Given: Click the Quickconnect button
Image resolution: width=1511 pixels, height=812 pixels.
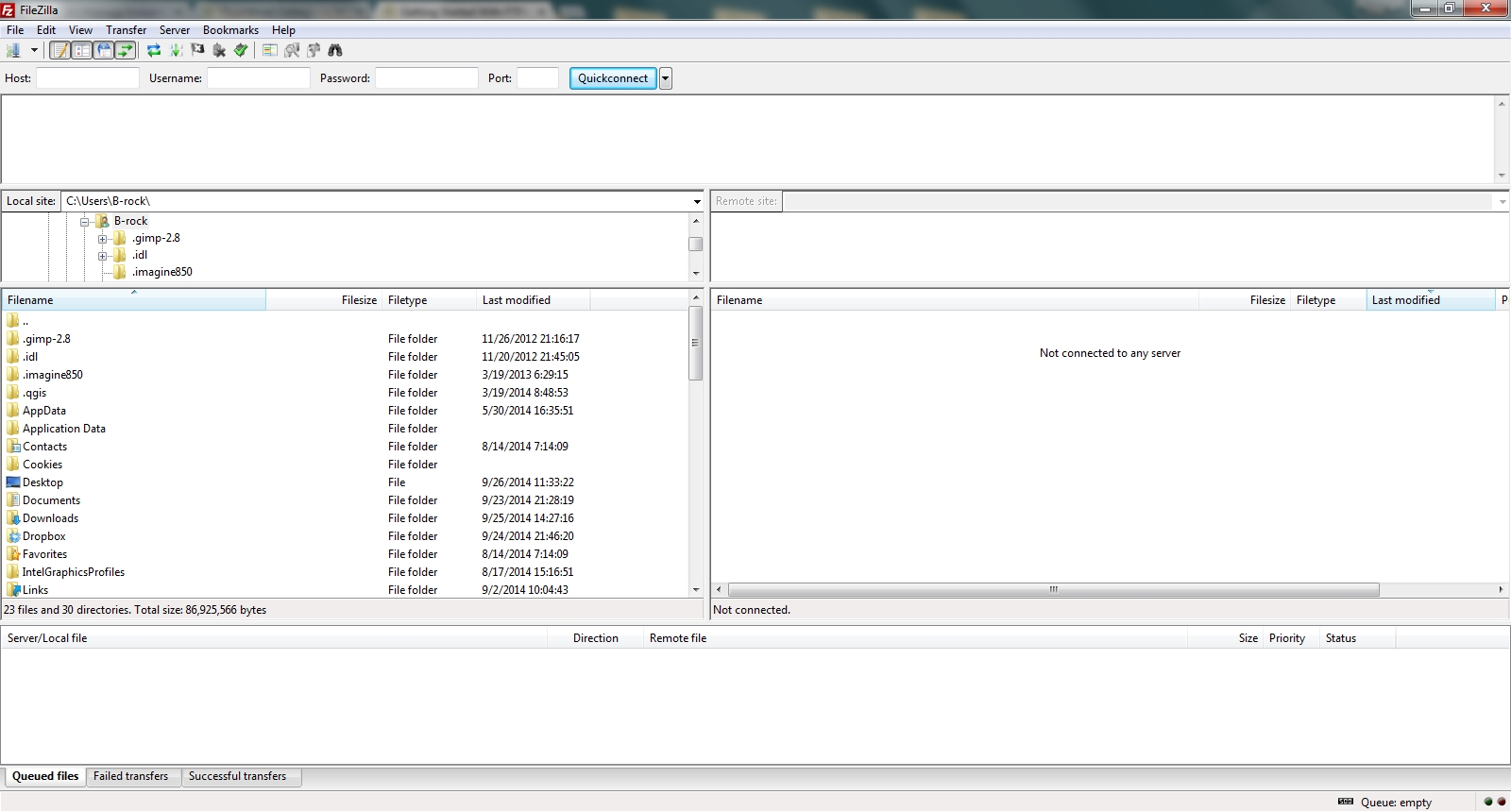Looking at the screenshot, I should pos(613,78).
